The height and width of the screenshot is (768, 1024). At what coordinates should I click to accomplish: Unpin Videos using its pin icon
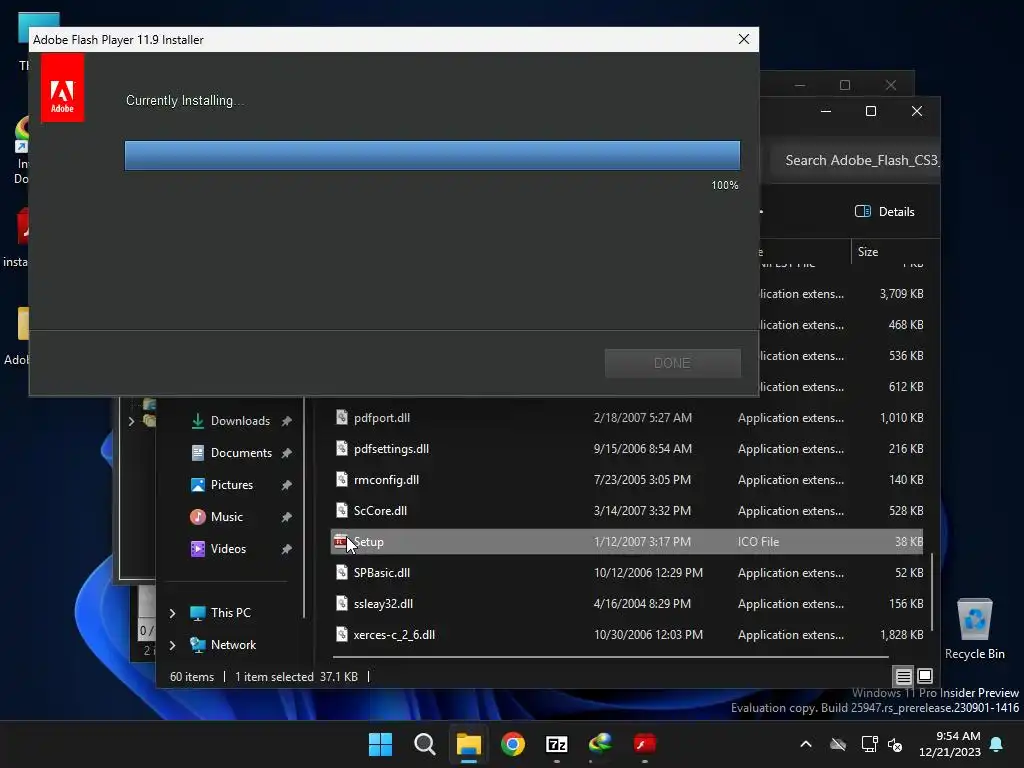pos(286,549)
